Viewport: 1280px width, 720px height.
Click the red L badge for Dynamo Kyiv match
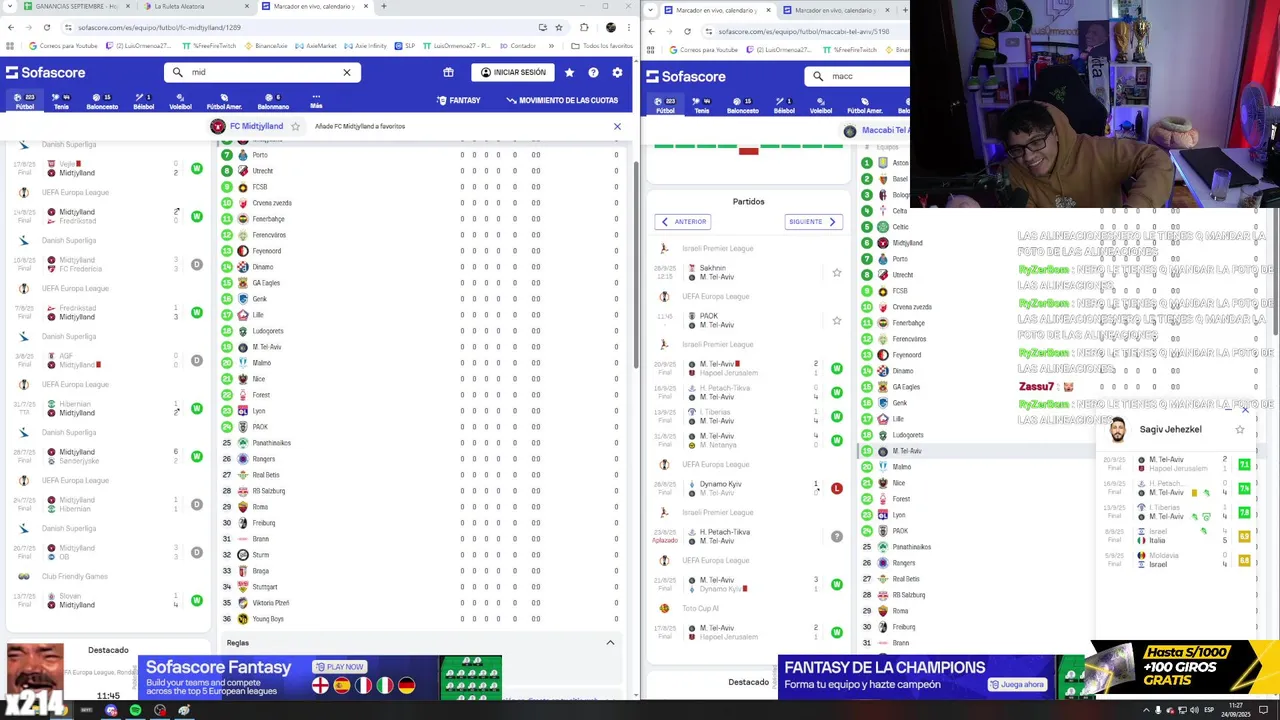click(x=837, y=488)
